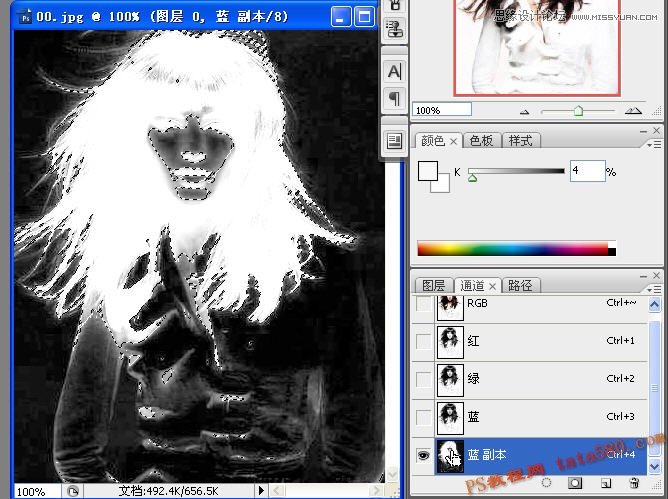Save selection as channel icon

575,483
